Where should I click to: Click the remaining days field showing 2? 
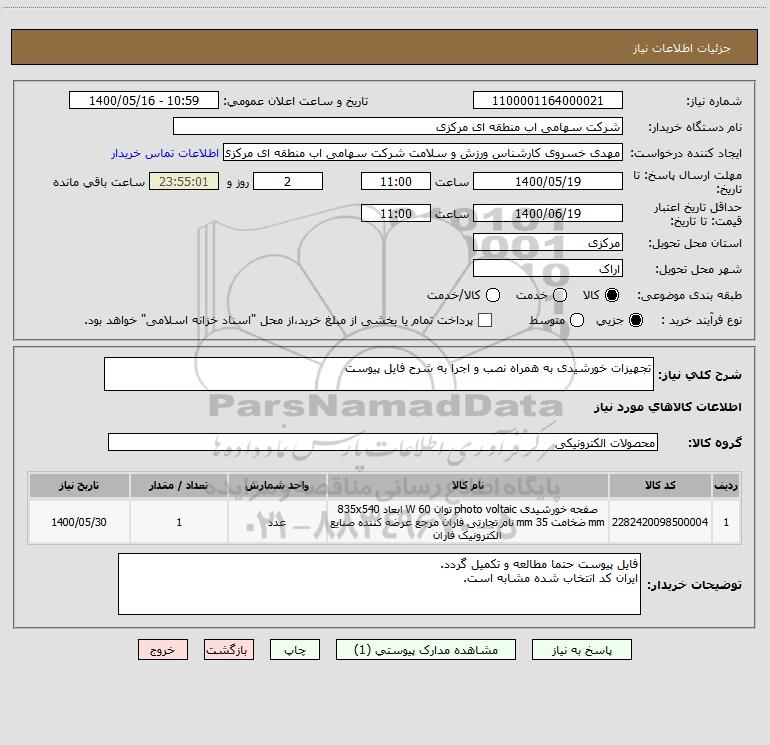pos(288,181)
